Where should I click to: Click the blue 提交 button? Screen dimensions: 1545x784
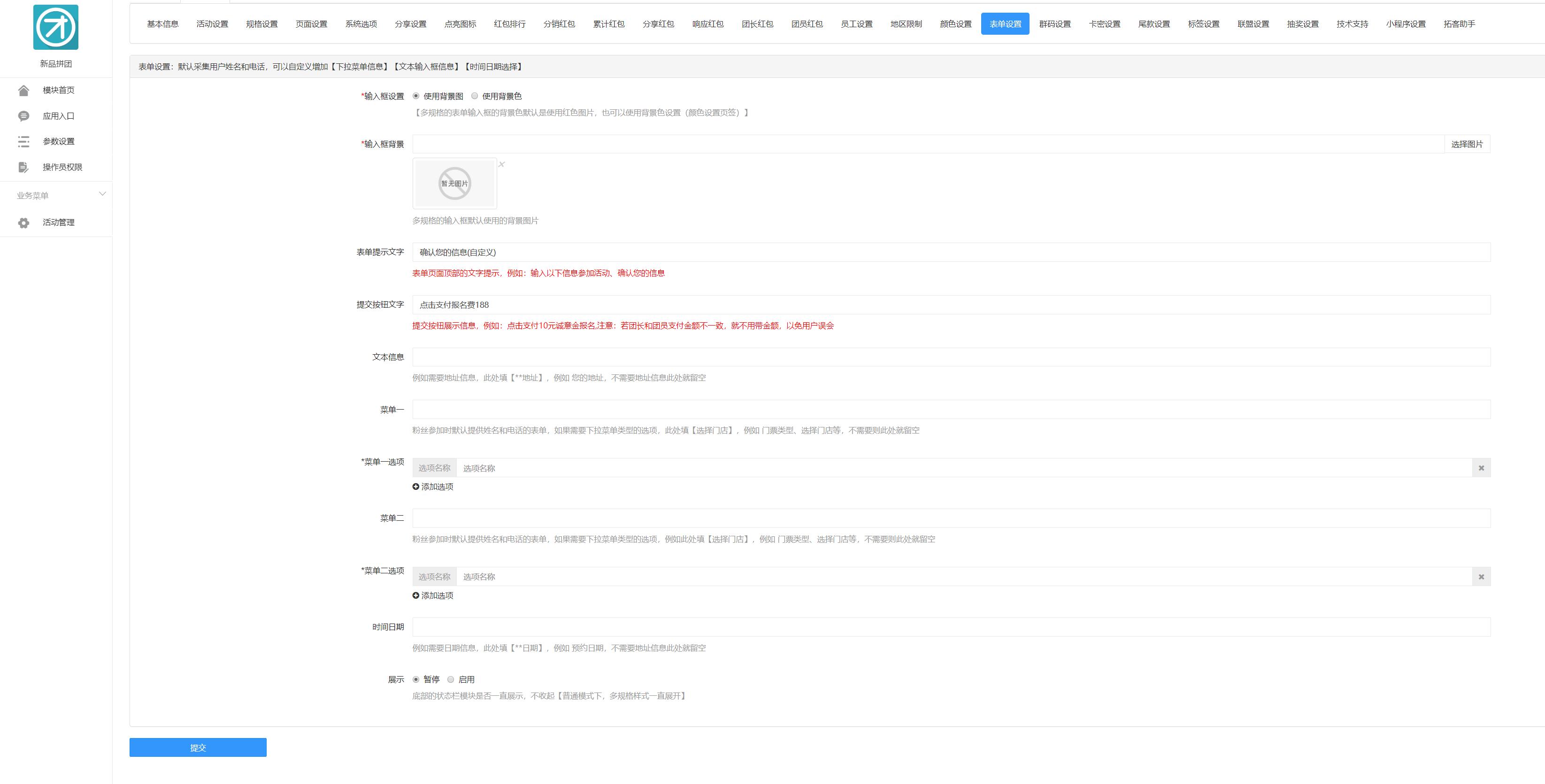pos(198,747)
